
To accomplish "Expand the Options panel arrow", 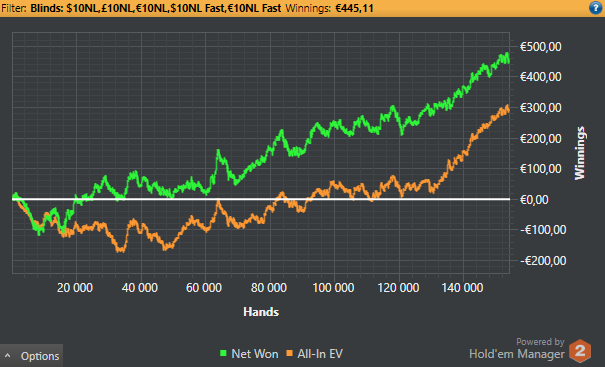I will pyautogui.click(x=8, y=356).
